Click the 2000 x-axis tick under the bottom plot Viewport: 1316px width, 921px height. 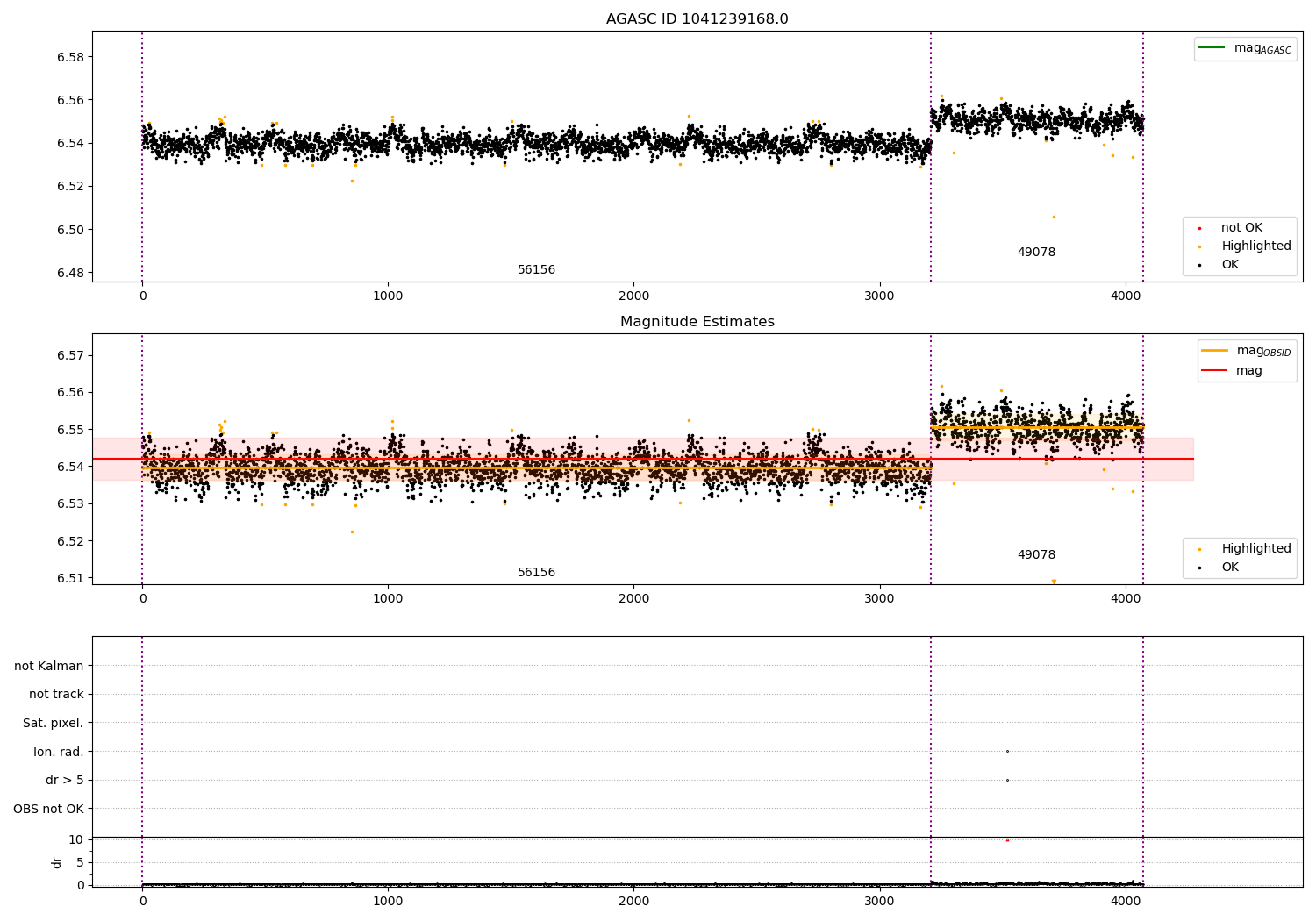point(633,902)
